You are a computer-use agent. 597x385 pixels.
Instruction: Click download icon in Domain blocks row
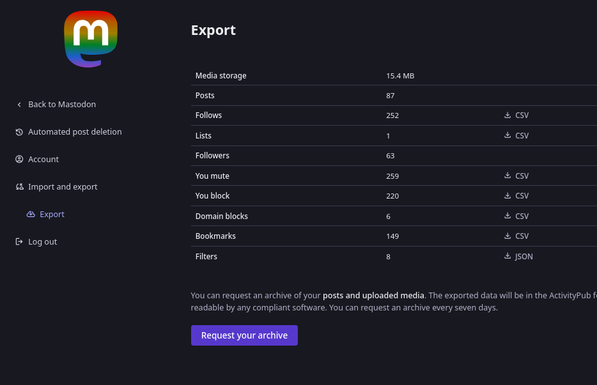(x=508, y=216)
